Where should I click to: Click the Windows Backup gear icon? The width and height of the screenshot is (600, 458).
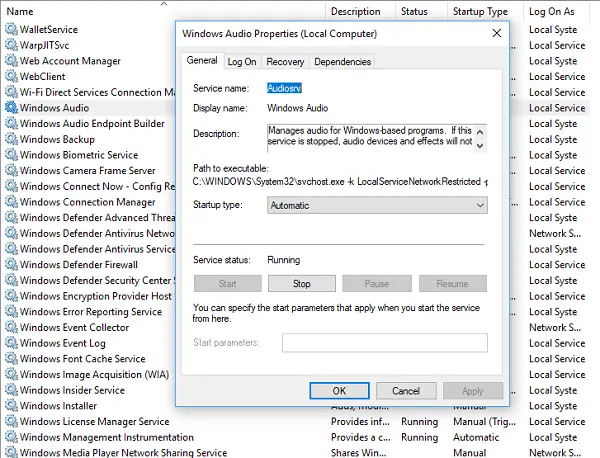coord(11,139)
